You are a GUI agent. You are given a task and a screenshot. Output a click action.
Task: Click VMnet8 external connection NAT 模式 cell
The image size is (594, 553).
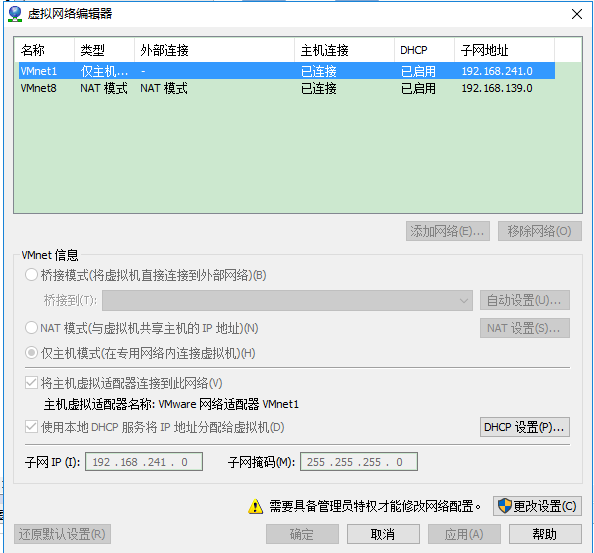pyautogui.click(x=164, y=88)
